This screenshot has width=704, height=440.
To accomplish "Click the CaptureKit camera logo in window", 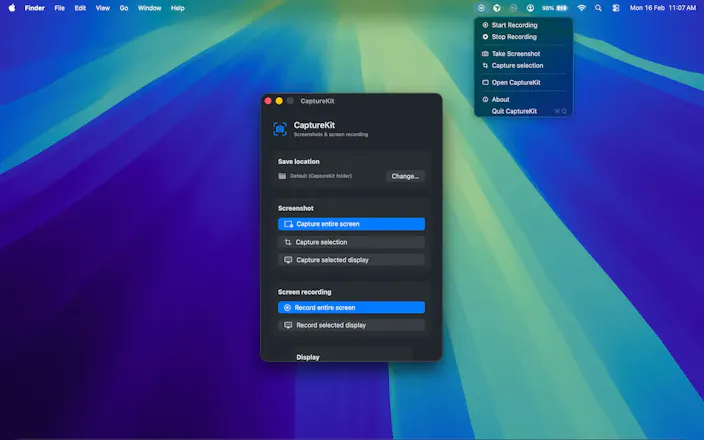I will click(x=280, y=129).
